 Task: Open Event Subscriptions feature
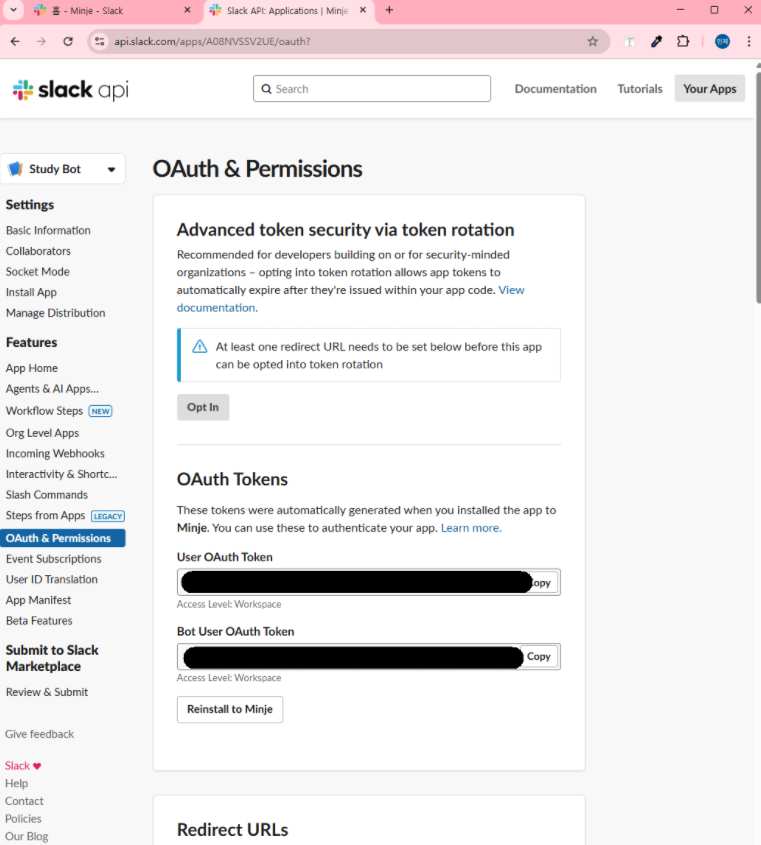[53, 559]
